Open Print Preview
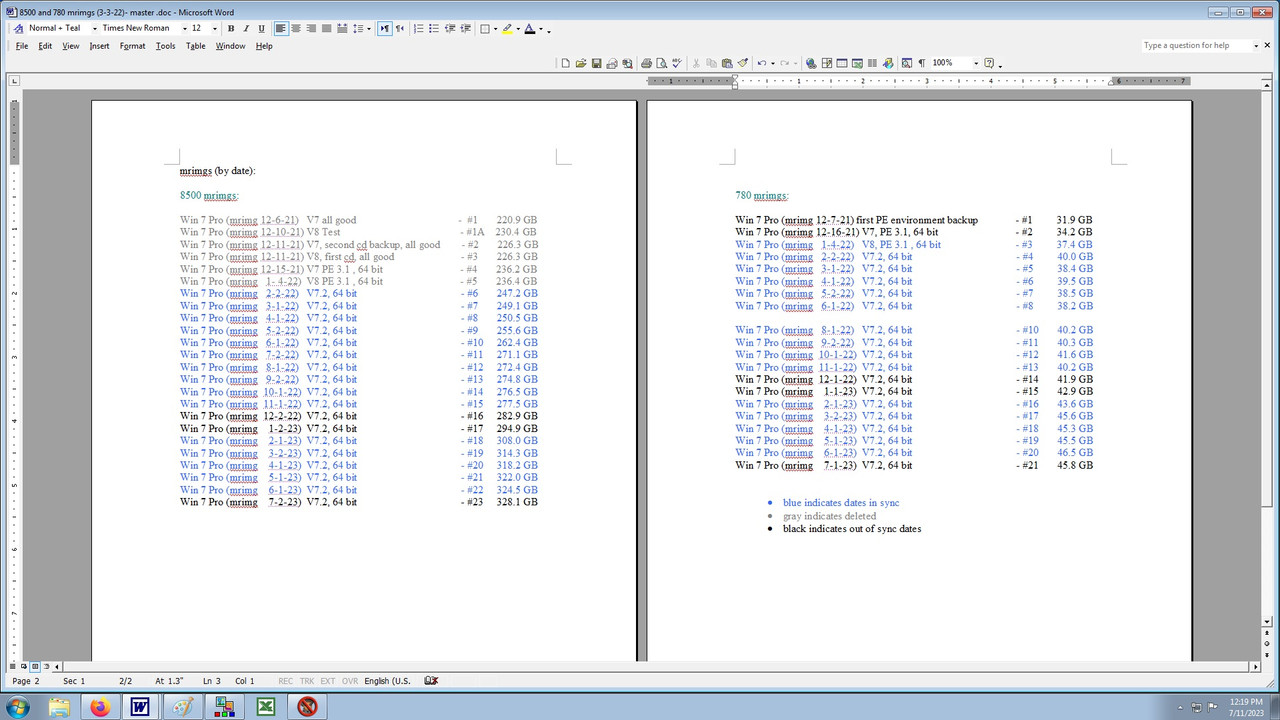The image size is (1280, 720). coord(661,63)
